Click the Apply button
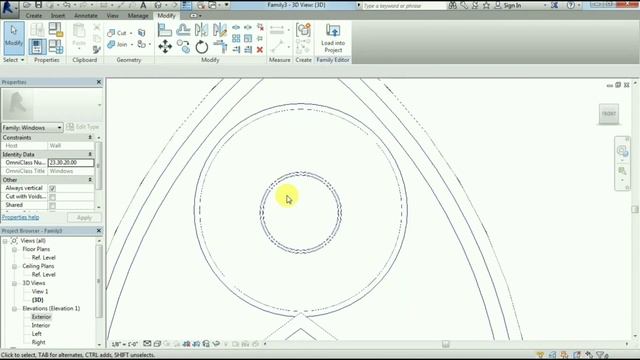Image resolution: width=640 pixels, height=360 pixels. 84,218
